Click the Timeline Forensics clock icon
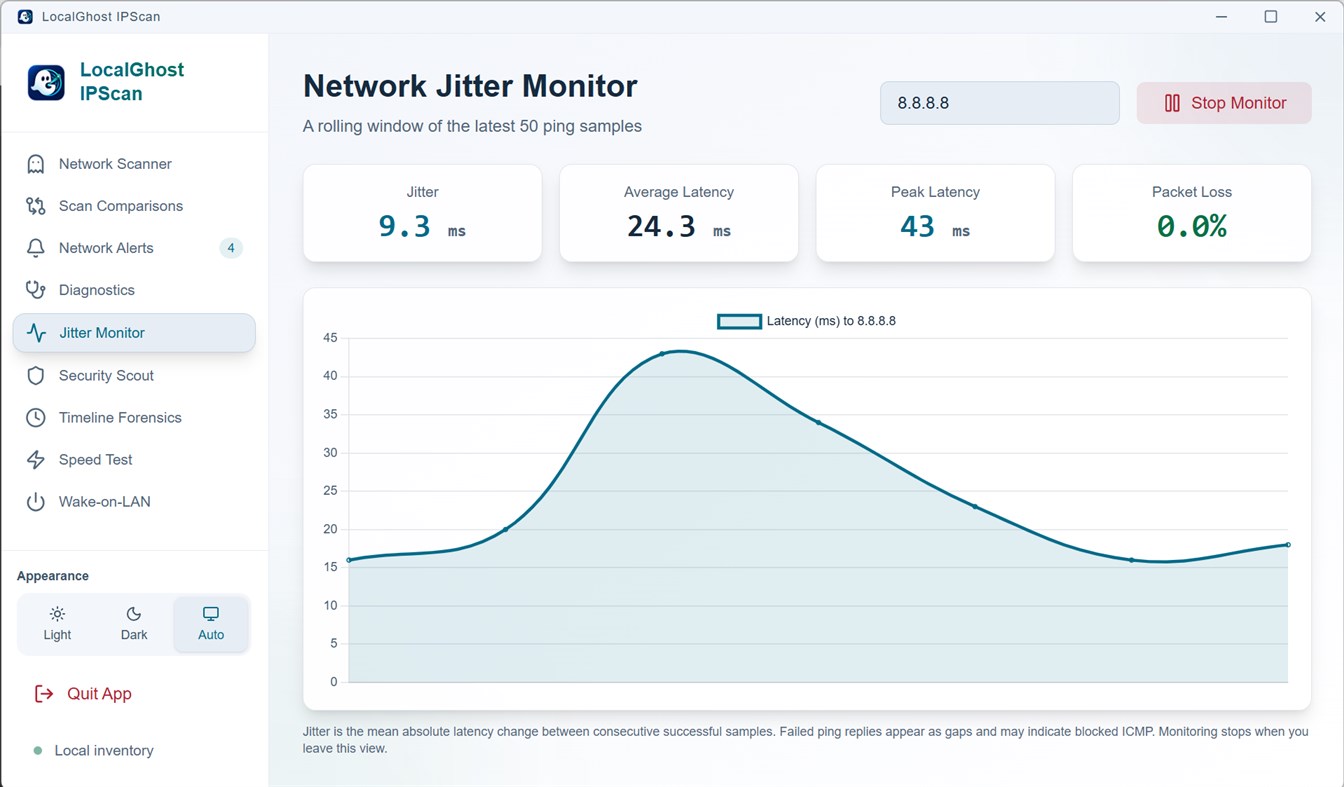 tap(36, 418)
